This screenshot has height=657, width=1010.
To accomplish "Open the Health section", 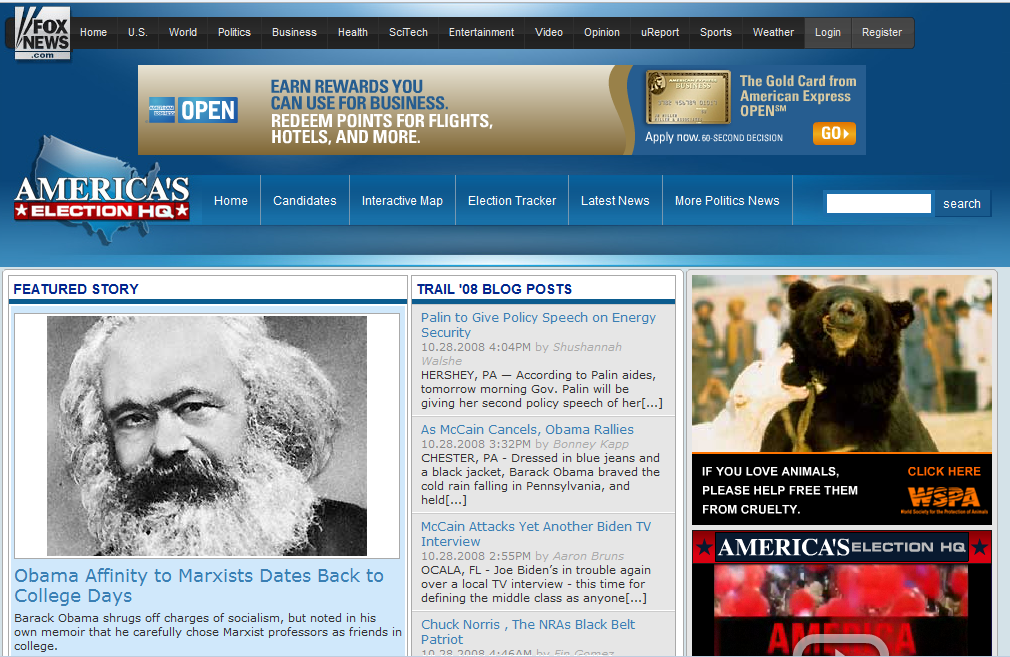I will 353,32.
